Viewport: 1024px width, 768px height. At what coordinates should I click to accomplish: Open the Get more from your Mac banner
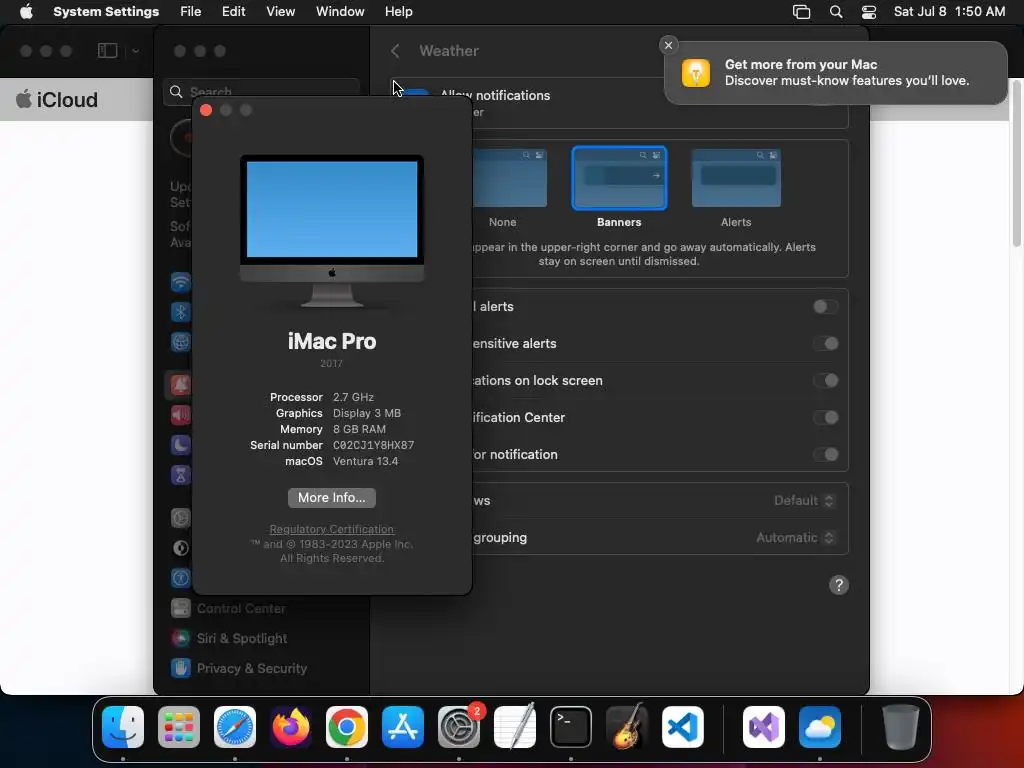click(836, 72)
